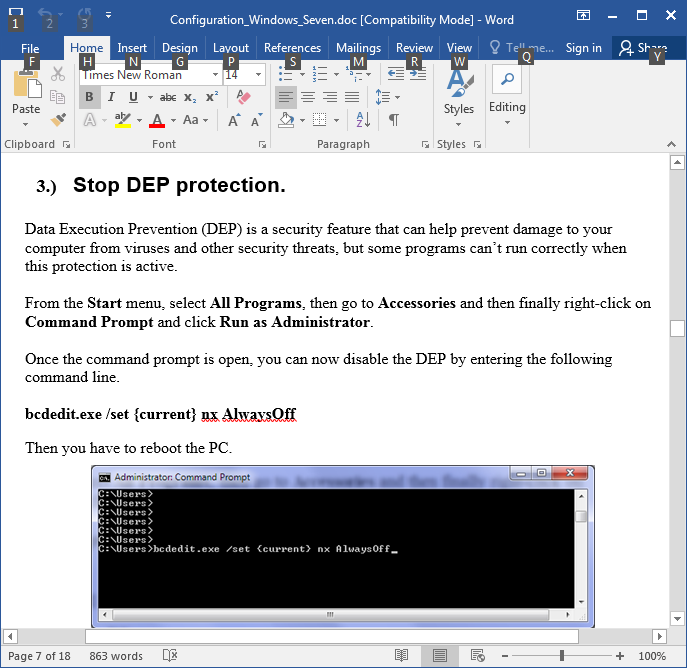Toggle subscript formatting

click(191, 97)
